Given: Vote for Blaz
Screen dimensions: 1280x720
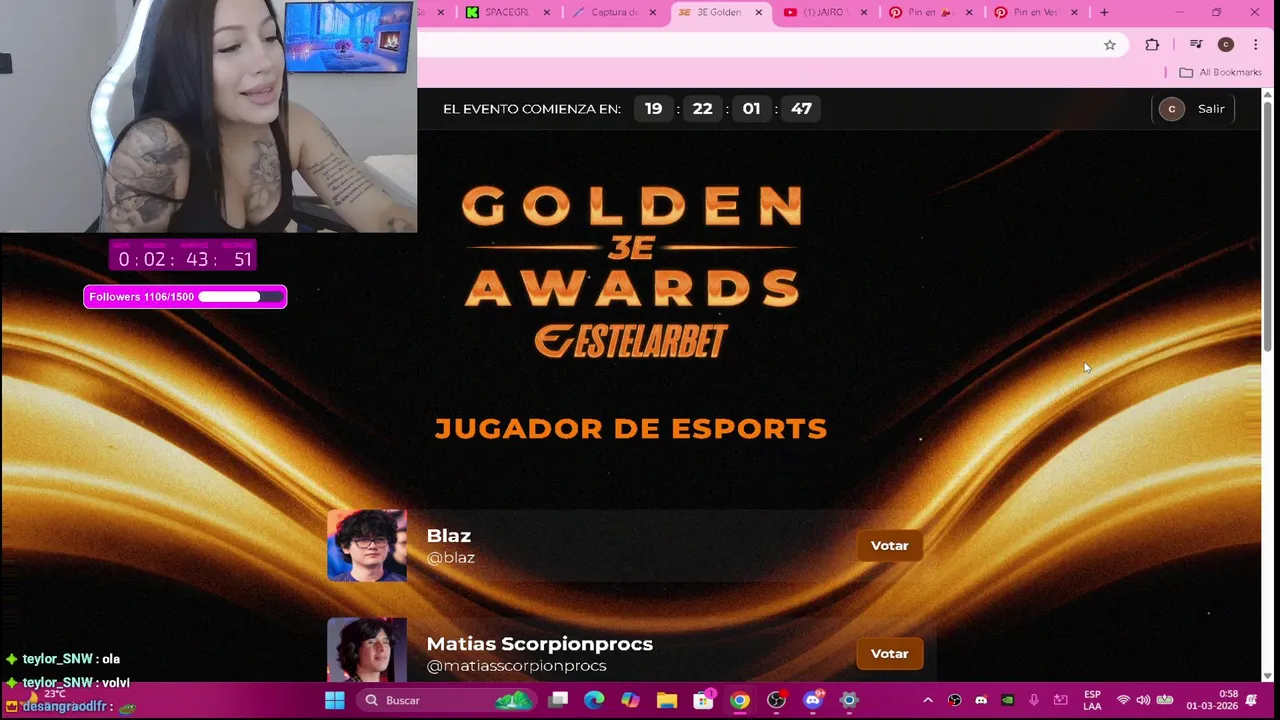Looking at the screenshot, I should (x=889, y=545).
